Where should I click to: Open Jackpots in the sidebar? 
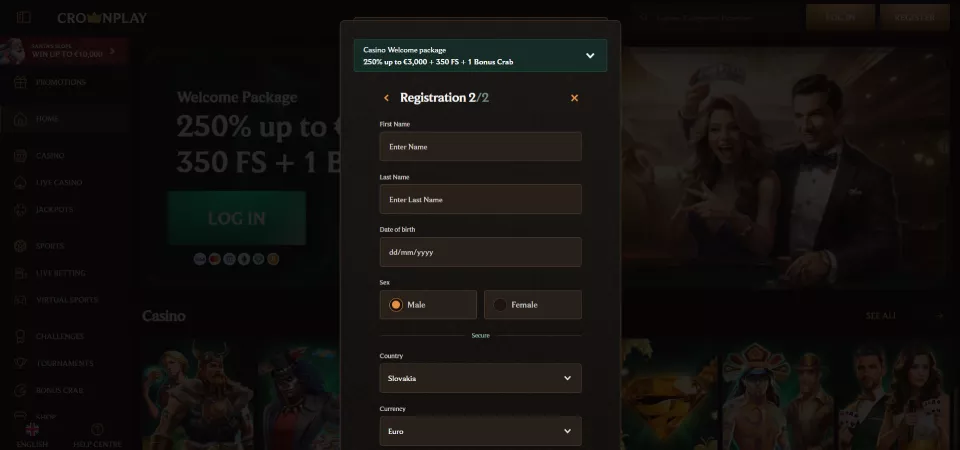coord(64,209)
